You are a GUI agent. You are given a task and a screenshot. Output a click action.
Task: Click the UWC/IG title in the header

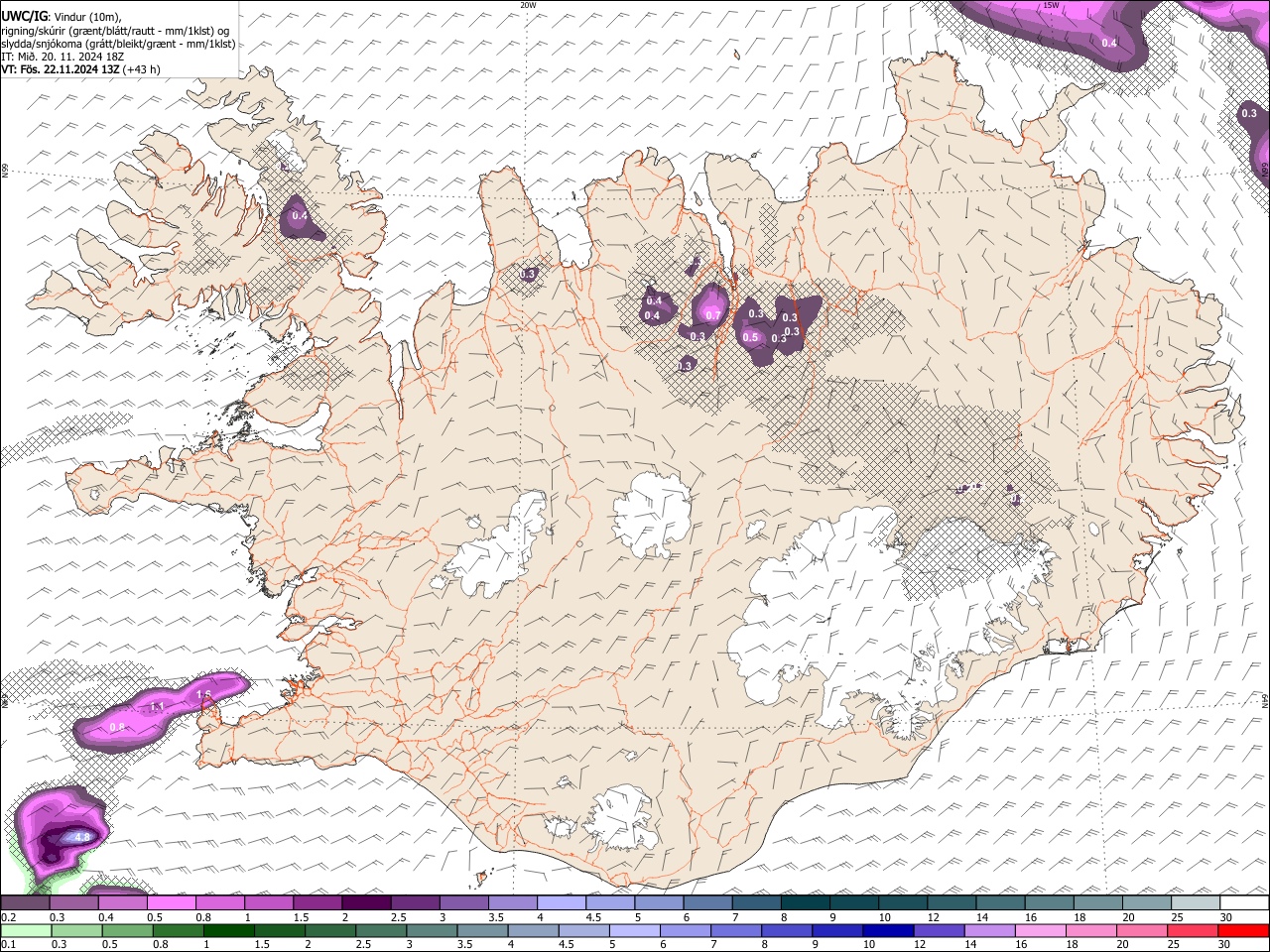point(24,16)
